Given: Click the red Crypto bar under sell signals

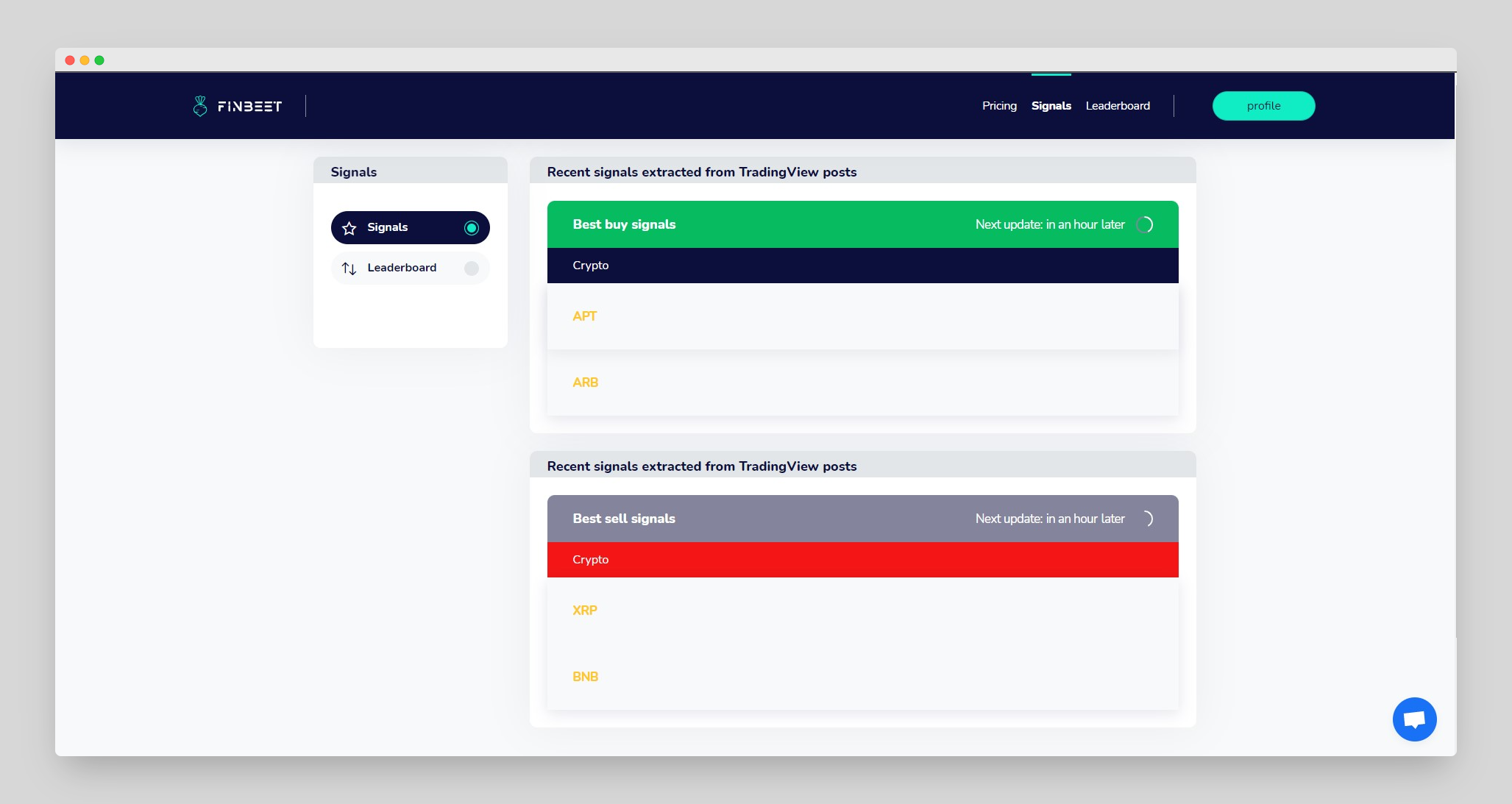Looking at the screenshot, I should coord(862,560).
